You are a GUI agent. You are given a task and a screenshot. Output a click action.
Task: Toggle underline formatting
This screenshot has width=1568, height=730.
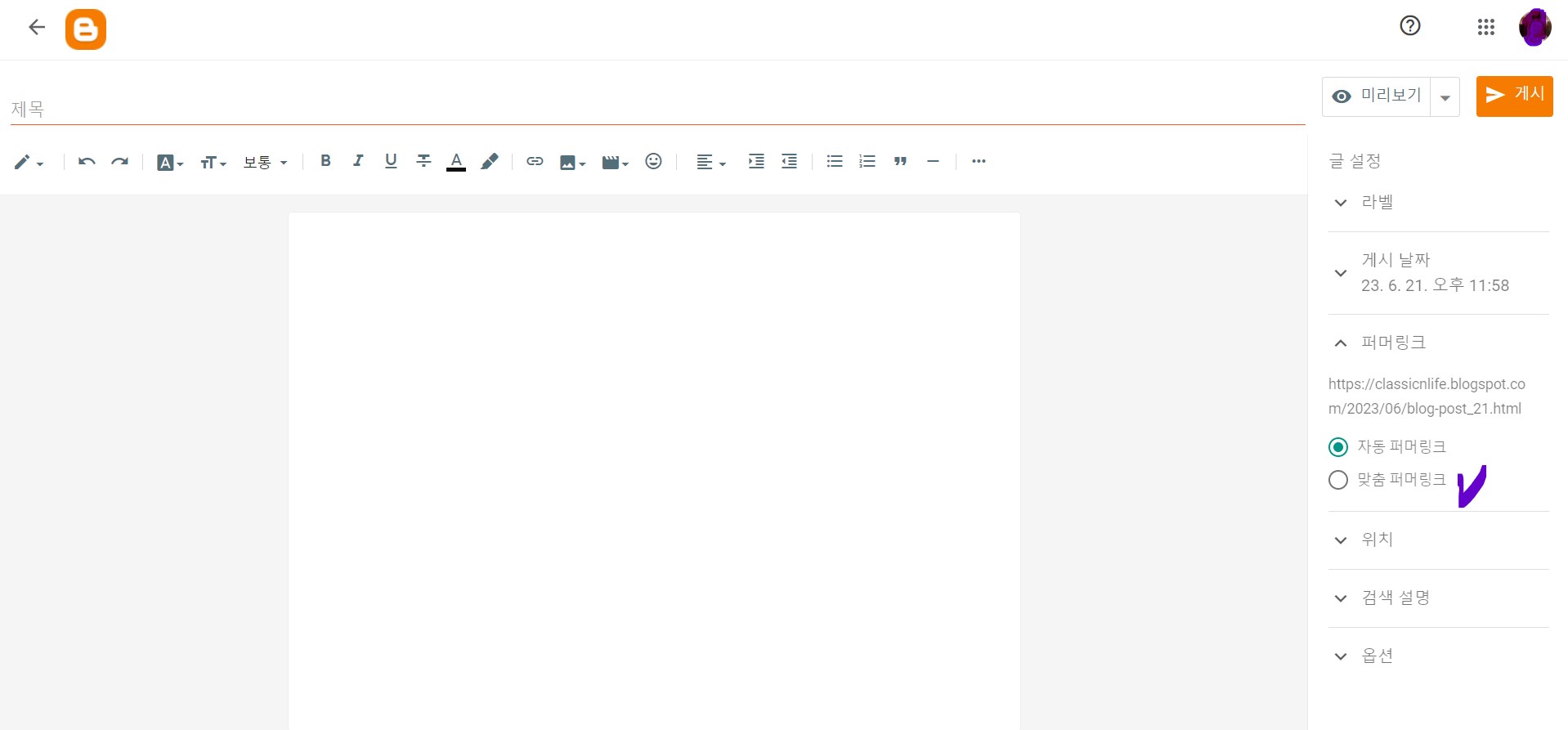[391, 161]
